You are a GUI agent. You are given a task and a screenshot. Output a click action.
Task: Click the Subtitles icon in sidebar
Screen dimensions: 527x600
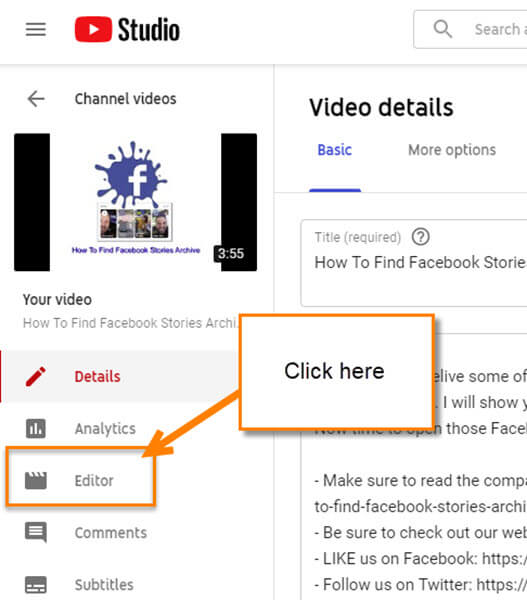click(36, 585)
